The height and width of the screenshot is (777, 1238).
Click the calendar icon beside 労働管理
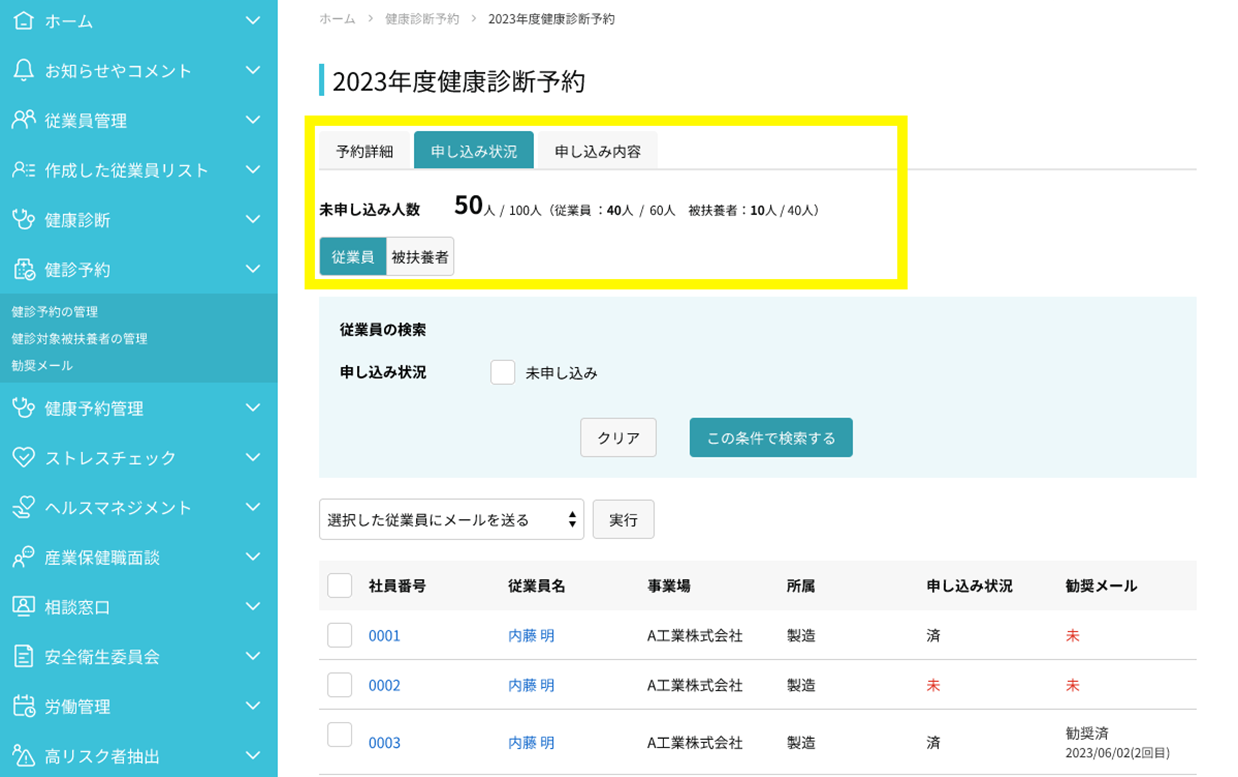point(23,706)
